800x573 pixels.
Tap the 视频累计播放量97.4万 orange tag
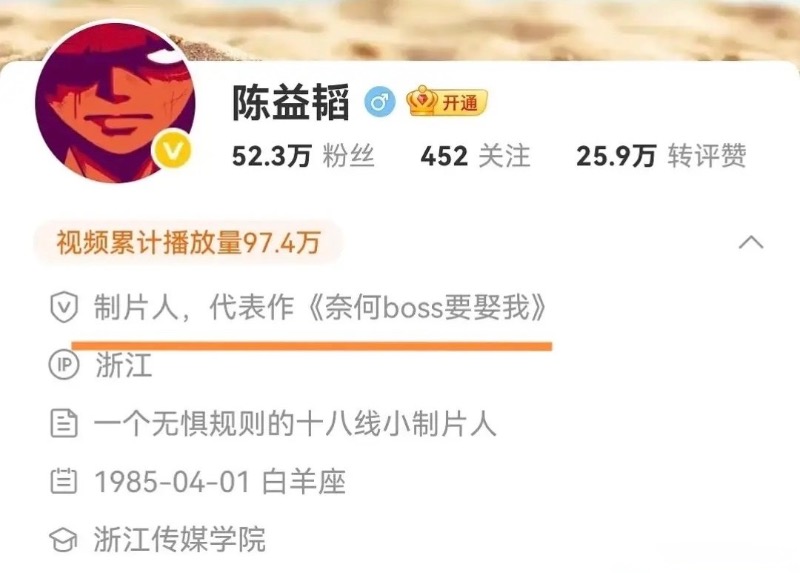pos(188,242)
